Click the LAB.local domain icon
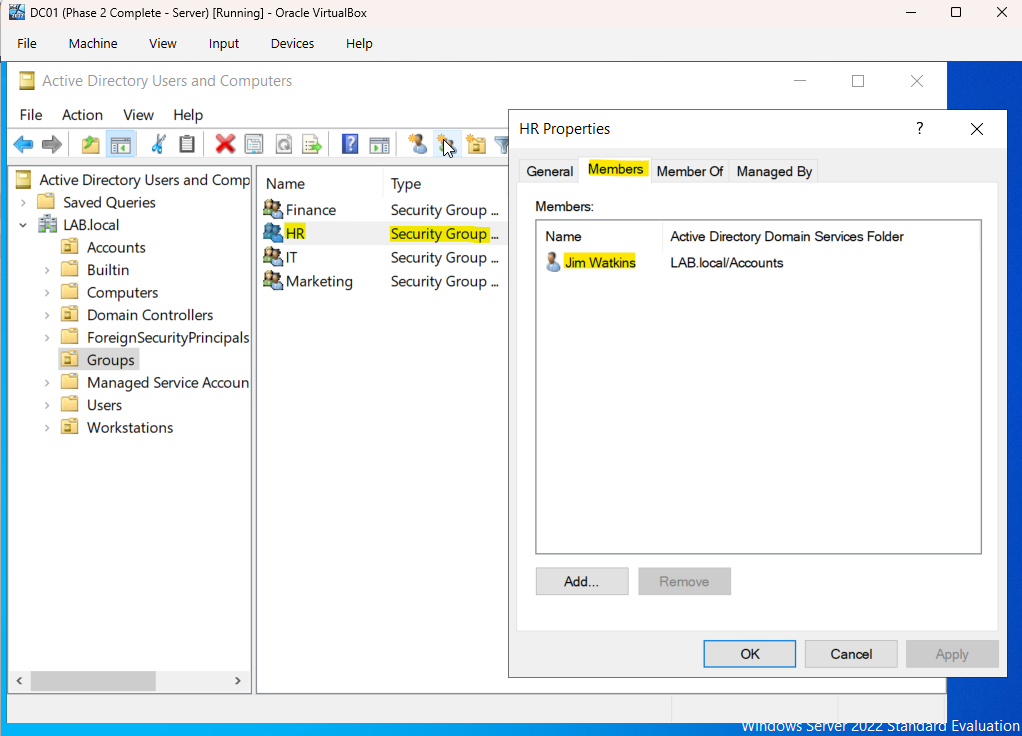This screenshot has width=1022, height=736. (x=47, y=225)
